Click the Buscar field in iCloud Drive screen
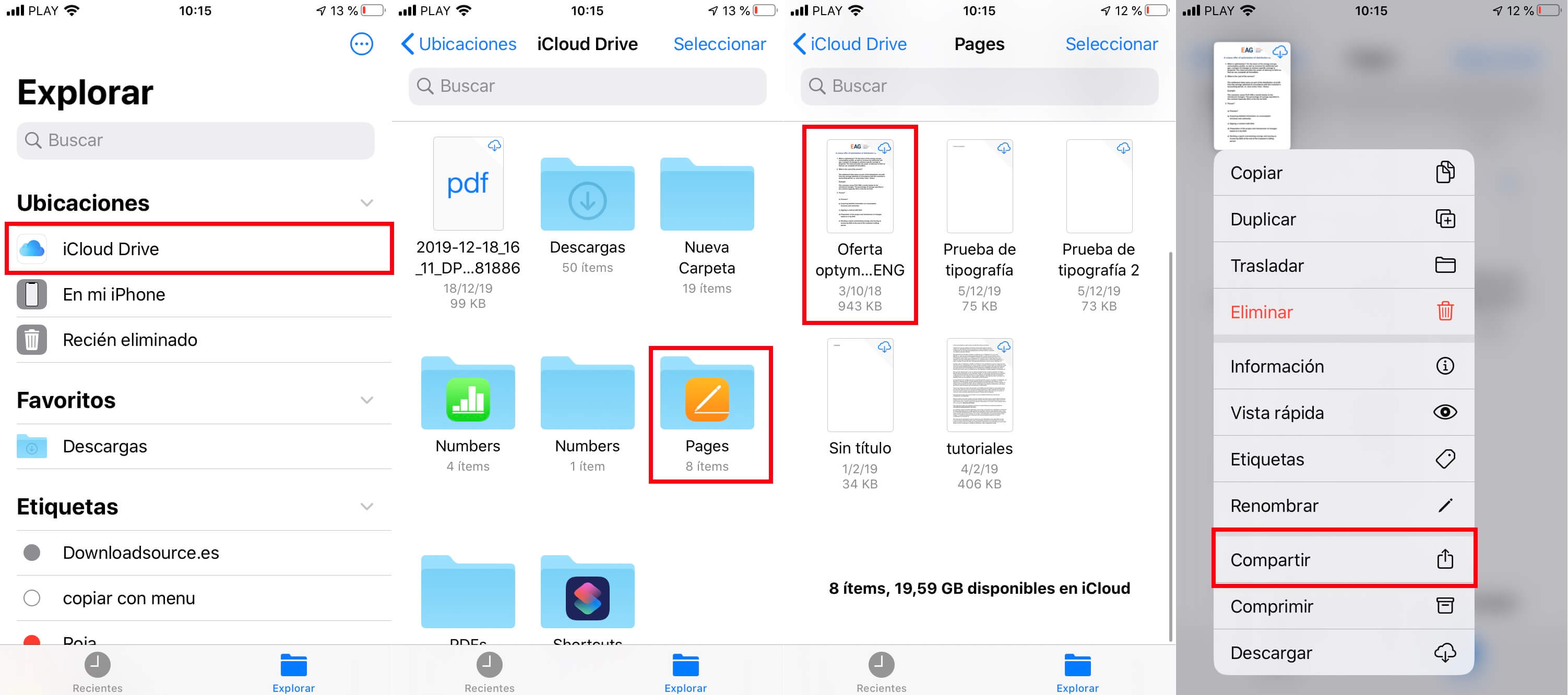 pyautogui.click(x=587, y=86)
